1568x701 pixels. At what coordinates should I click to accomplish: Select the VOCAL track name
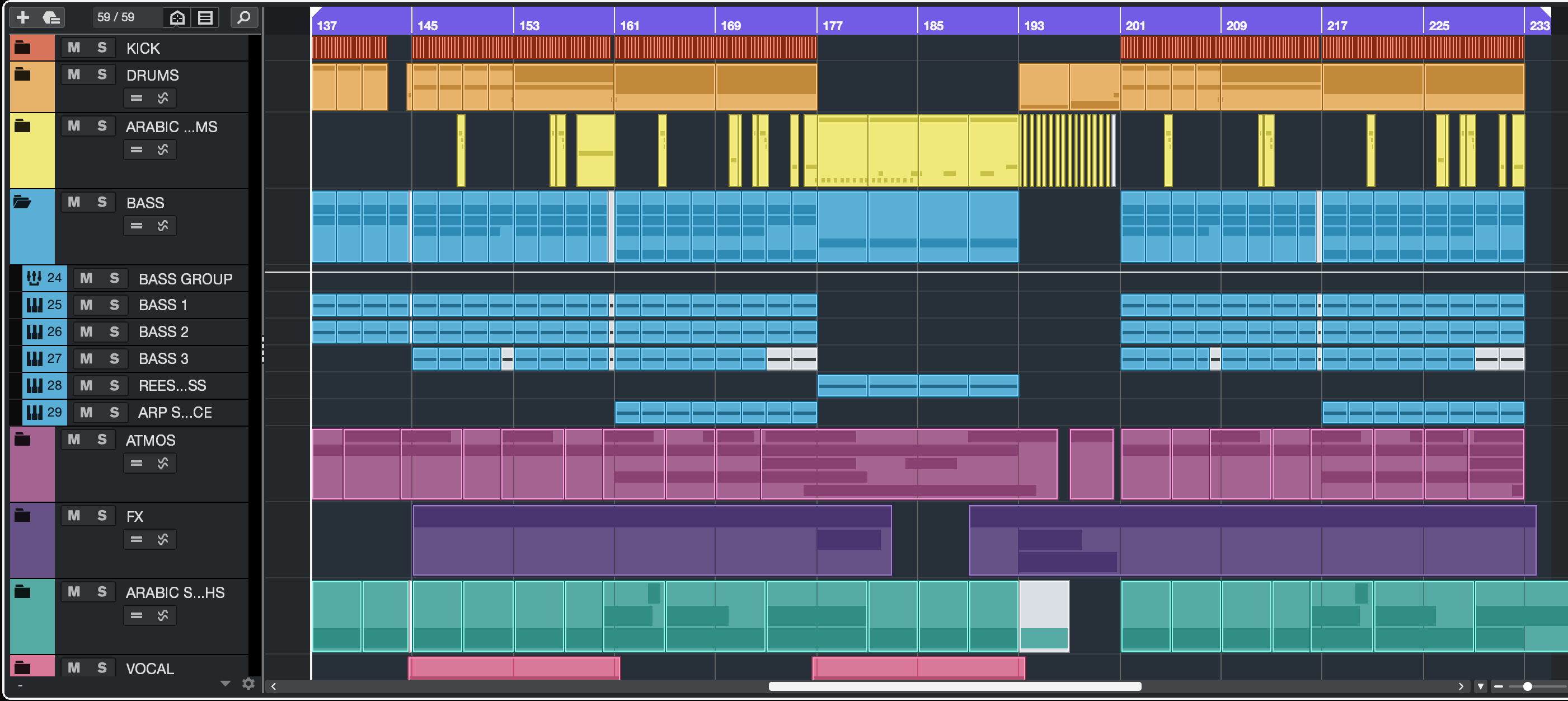tap(150, 669)
